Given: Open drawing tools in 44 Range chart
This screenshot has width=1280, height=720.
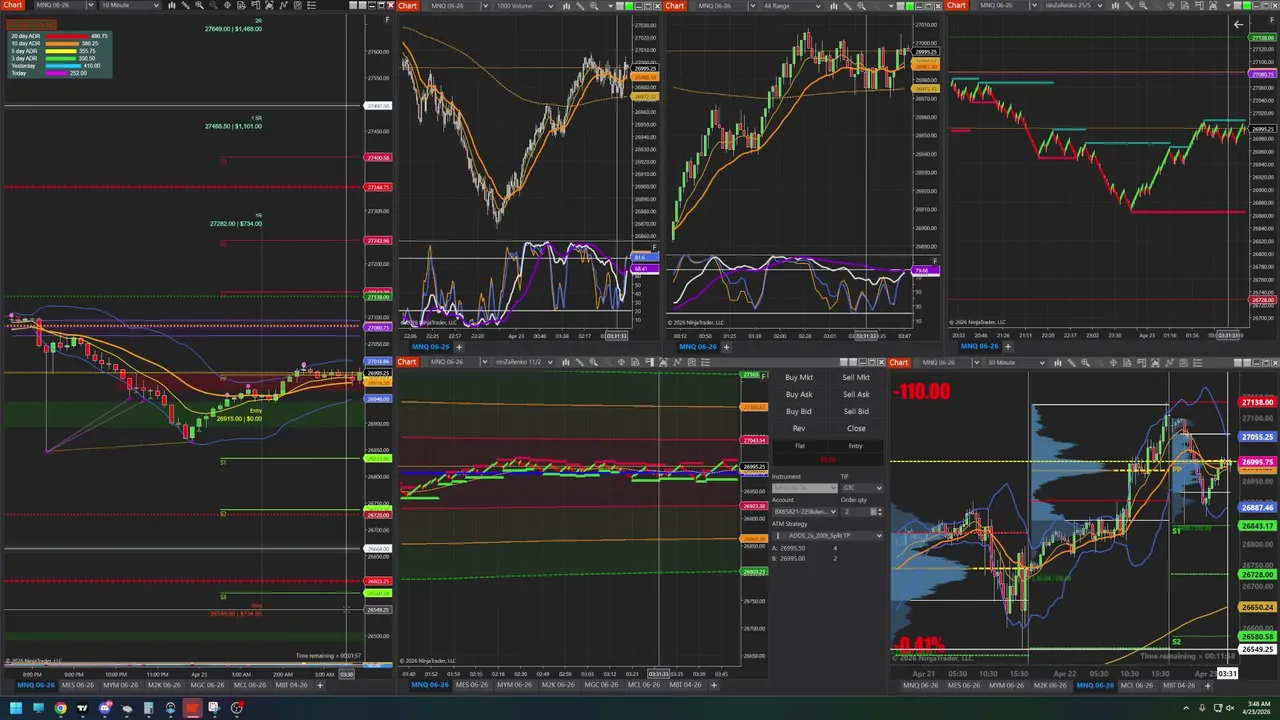Looking at the screenshot, I should pos(847,5).
